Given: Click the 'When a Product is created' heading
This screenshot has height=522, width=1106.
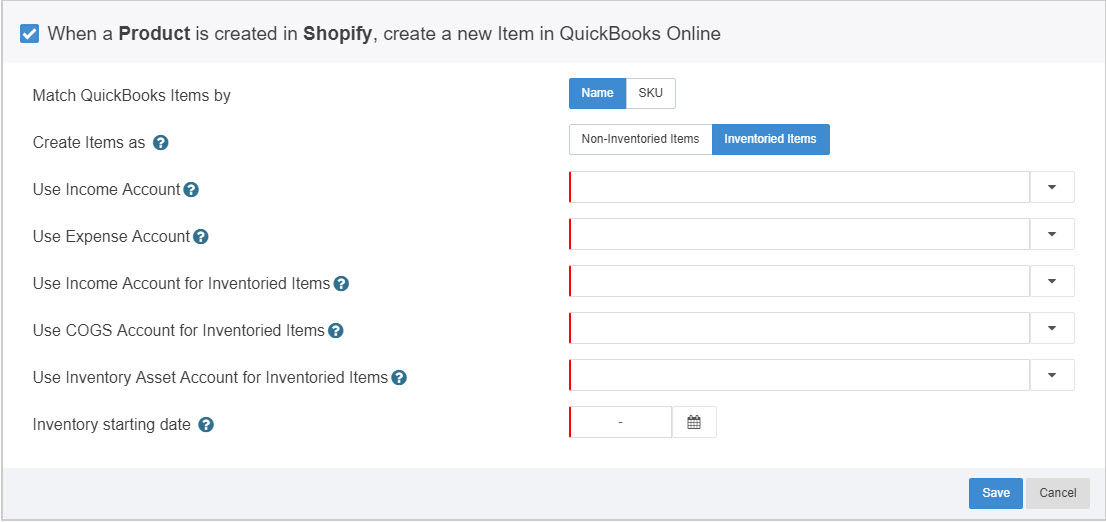Looking at the screenshot, I should pyautogui.click(x=384, y=33).
